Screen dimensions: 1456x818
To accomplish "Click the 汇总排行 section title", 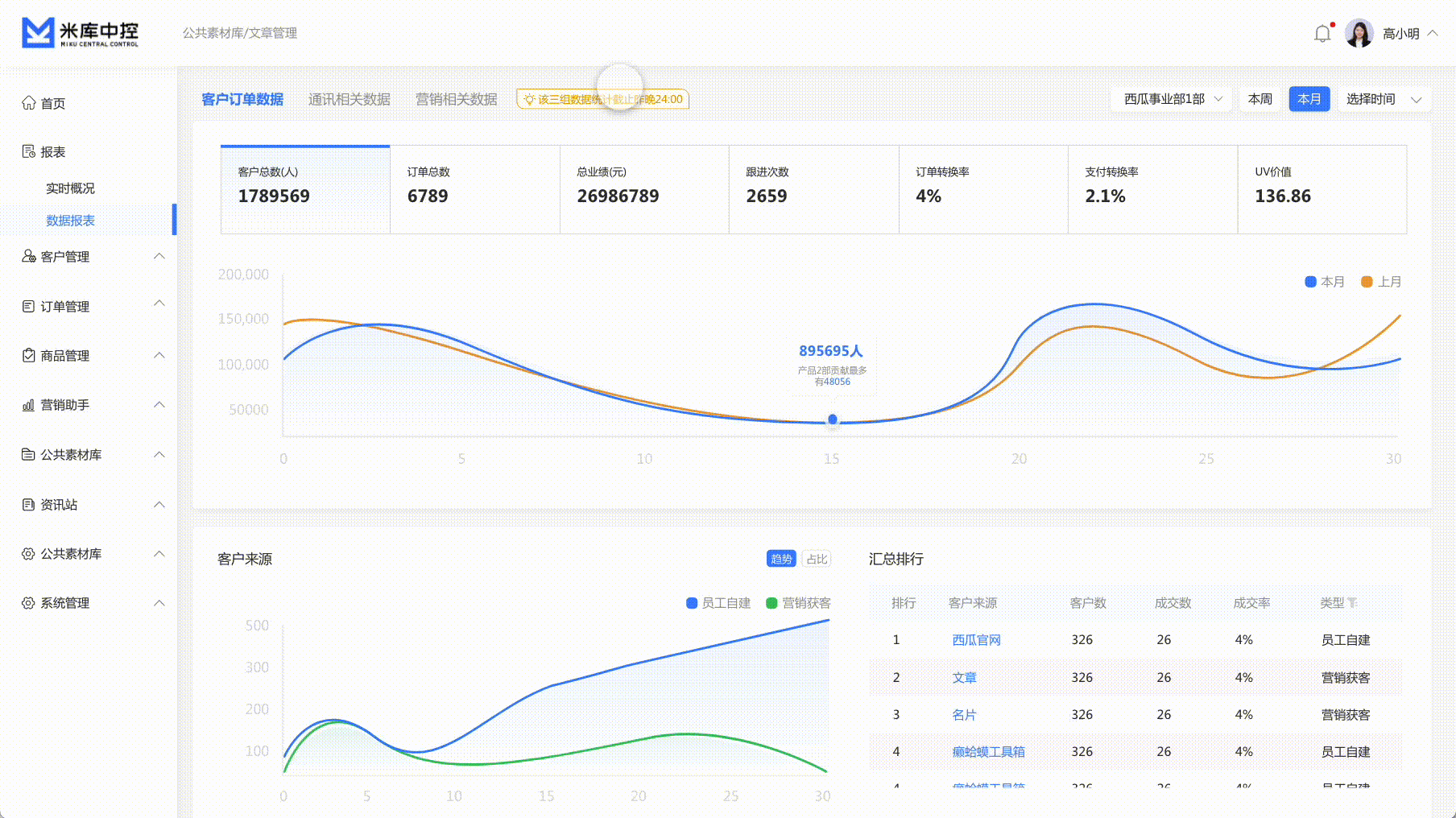I will 896,559.
